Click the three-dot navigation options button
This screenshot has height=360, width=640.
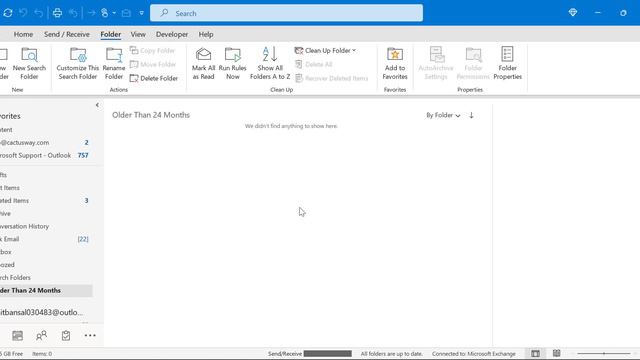[90, 336]
